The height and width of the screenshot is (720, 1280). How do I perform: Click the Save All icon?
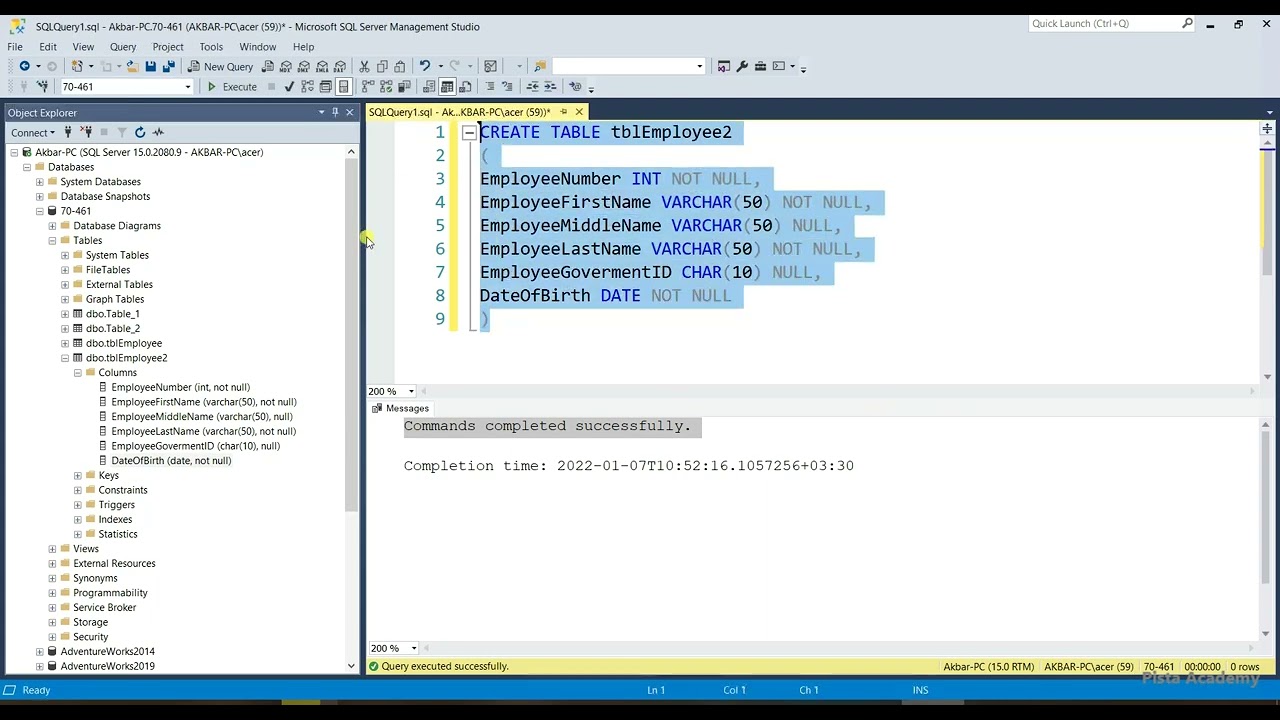pyautogui.click(x=169, y=66)
